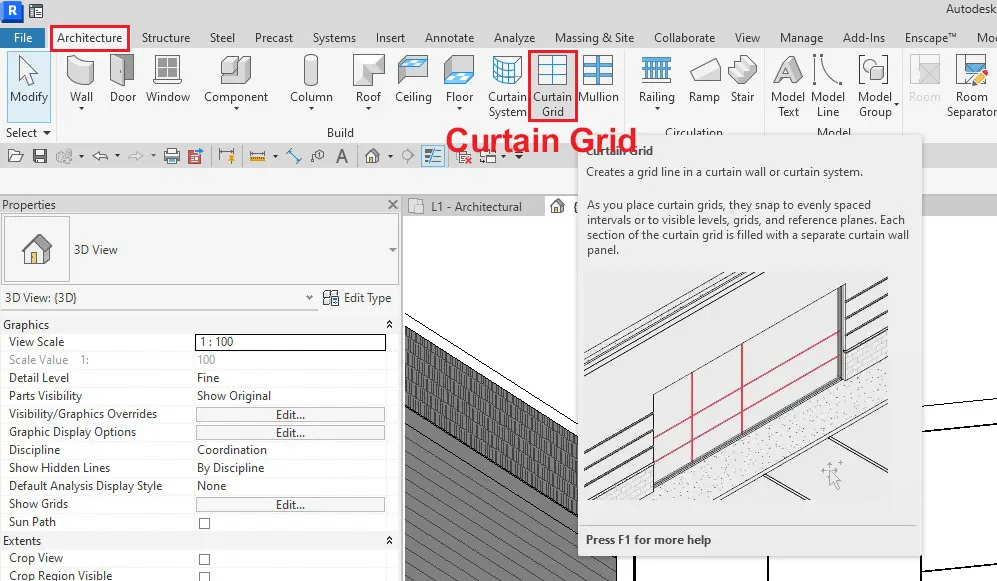The width and height of the screenshot is (997, 581).
Task: Click the Thin Lines icon
Action: [x=433, y=156]
